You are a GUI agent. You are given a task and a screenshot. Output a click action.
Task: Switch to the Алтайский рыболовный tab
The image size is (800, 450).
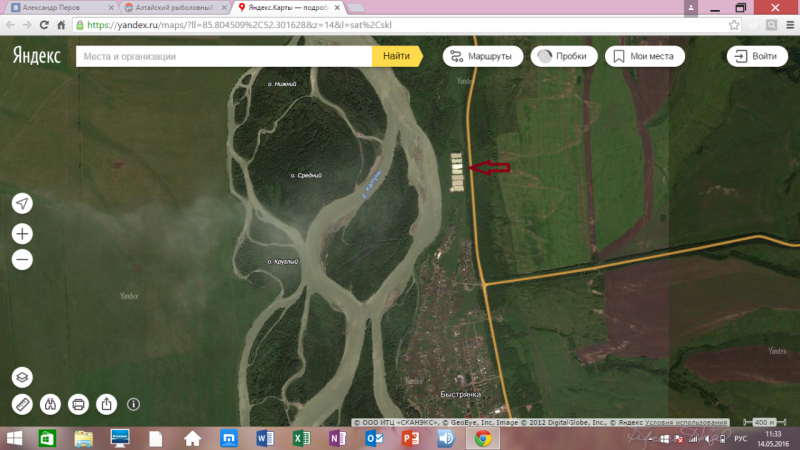click(x=169, y=7)
